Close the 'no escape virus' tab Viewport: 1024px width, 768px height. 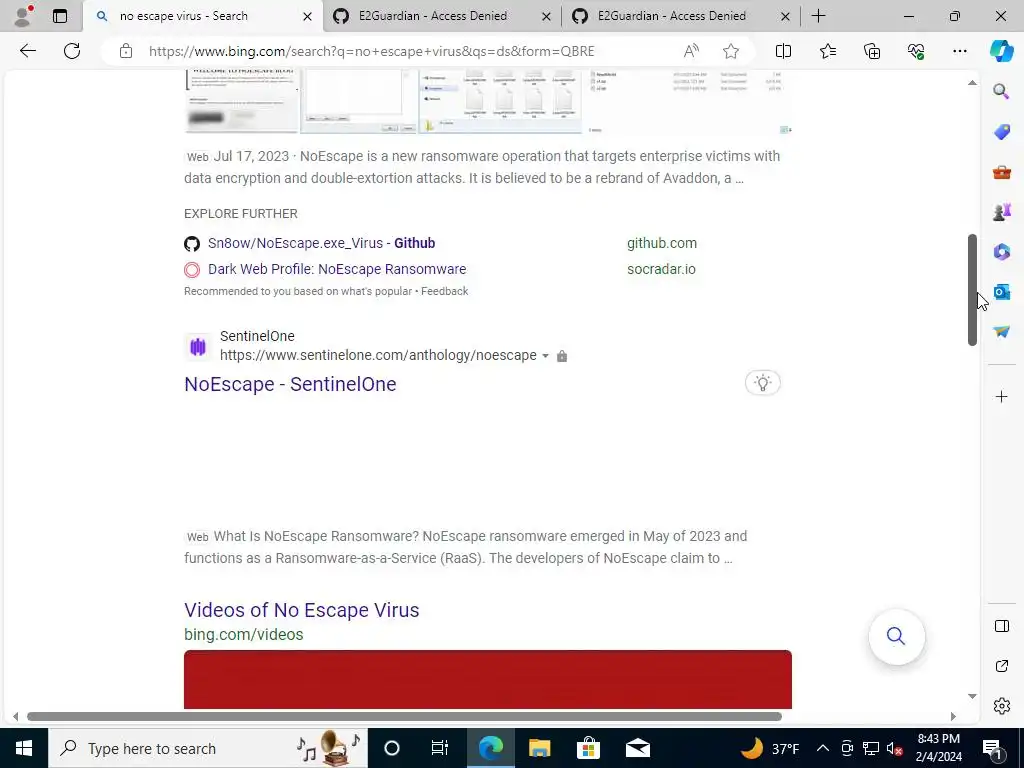tap(308, 16)
